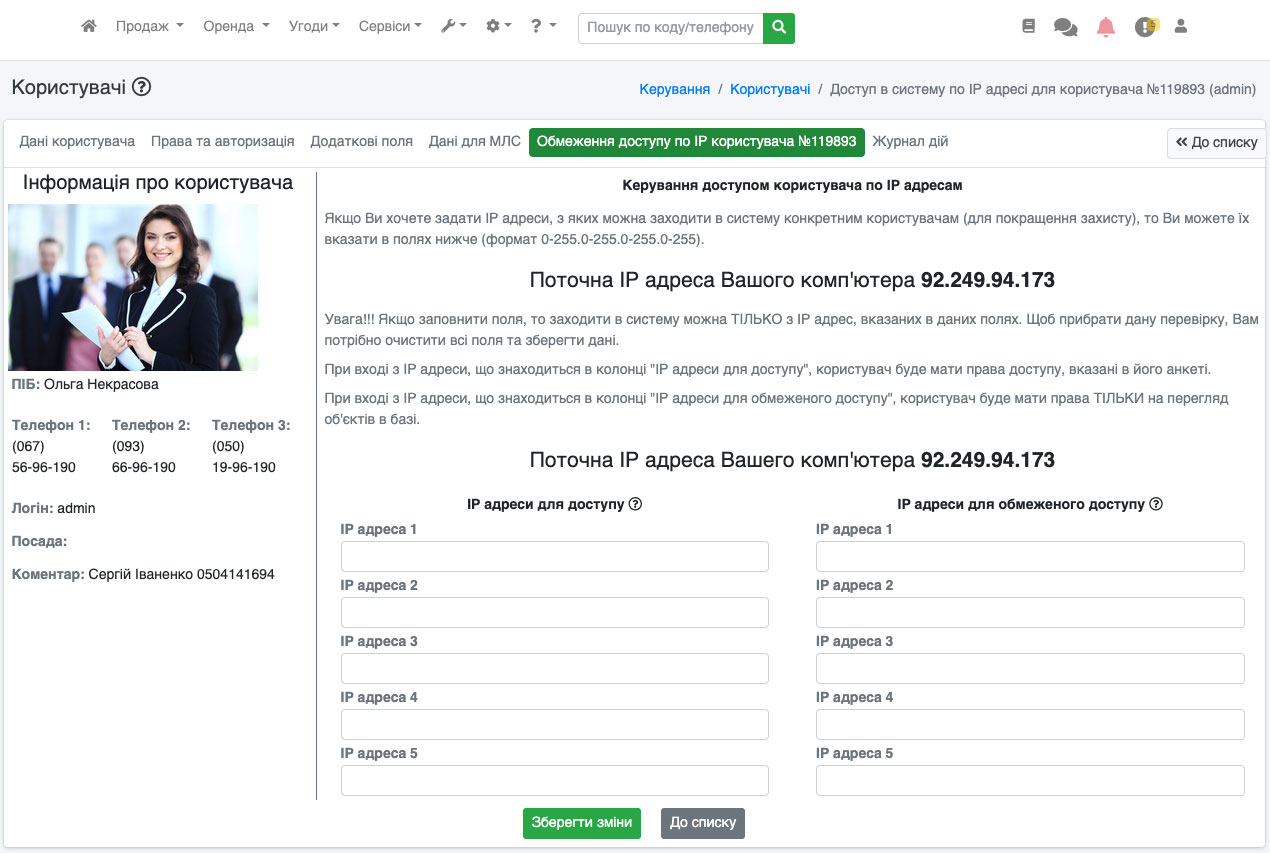This screenshot has height=853, width=1270.
Task: Open the book documentation icon
Action: 1029,27
